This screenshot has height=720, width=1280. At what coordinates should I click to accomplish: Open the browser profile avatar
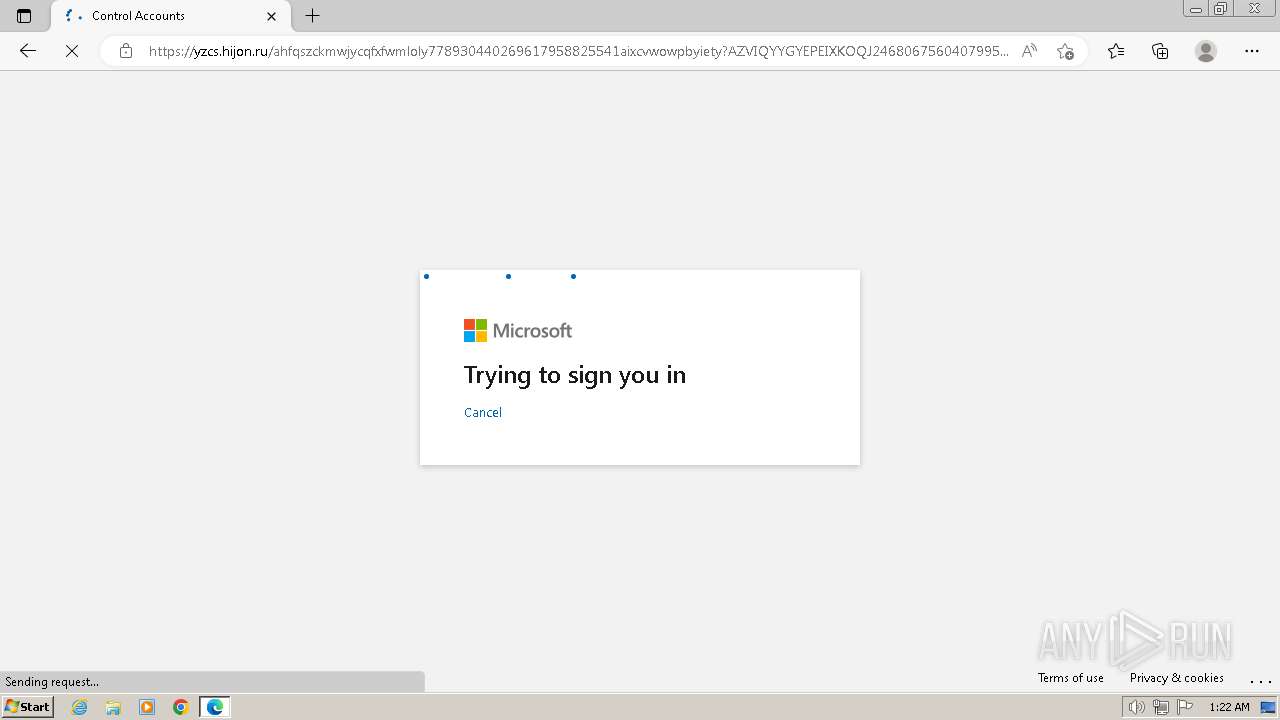tap(1206, 51)
